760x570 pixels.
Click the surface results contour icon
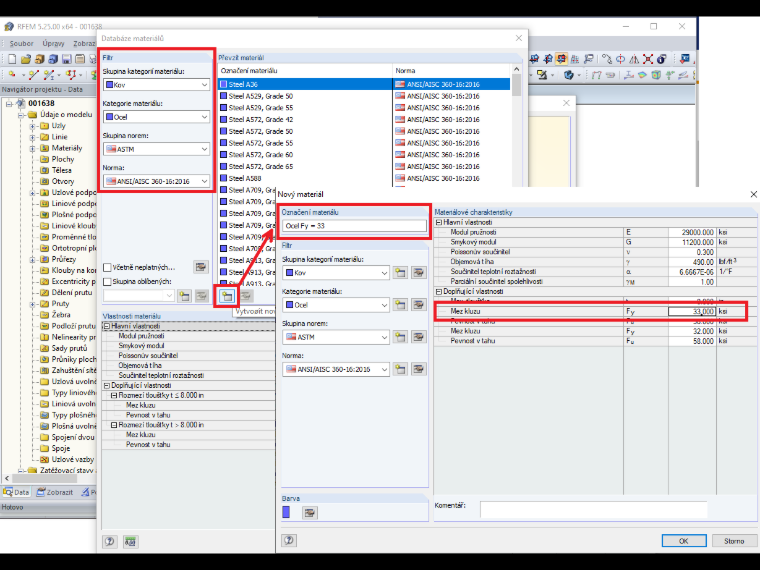[642, 75]
